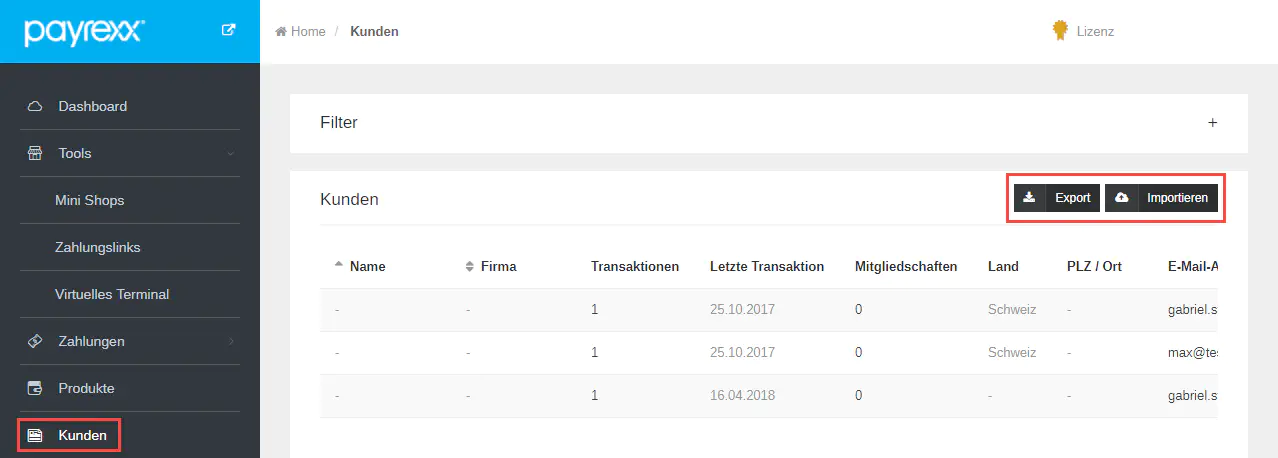Click the Kunden sidebar icon
Screen dimensions: 1278x458
tap(35, 435)
